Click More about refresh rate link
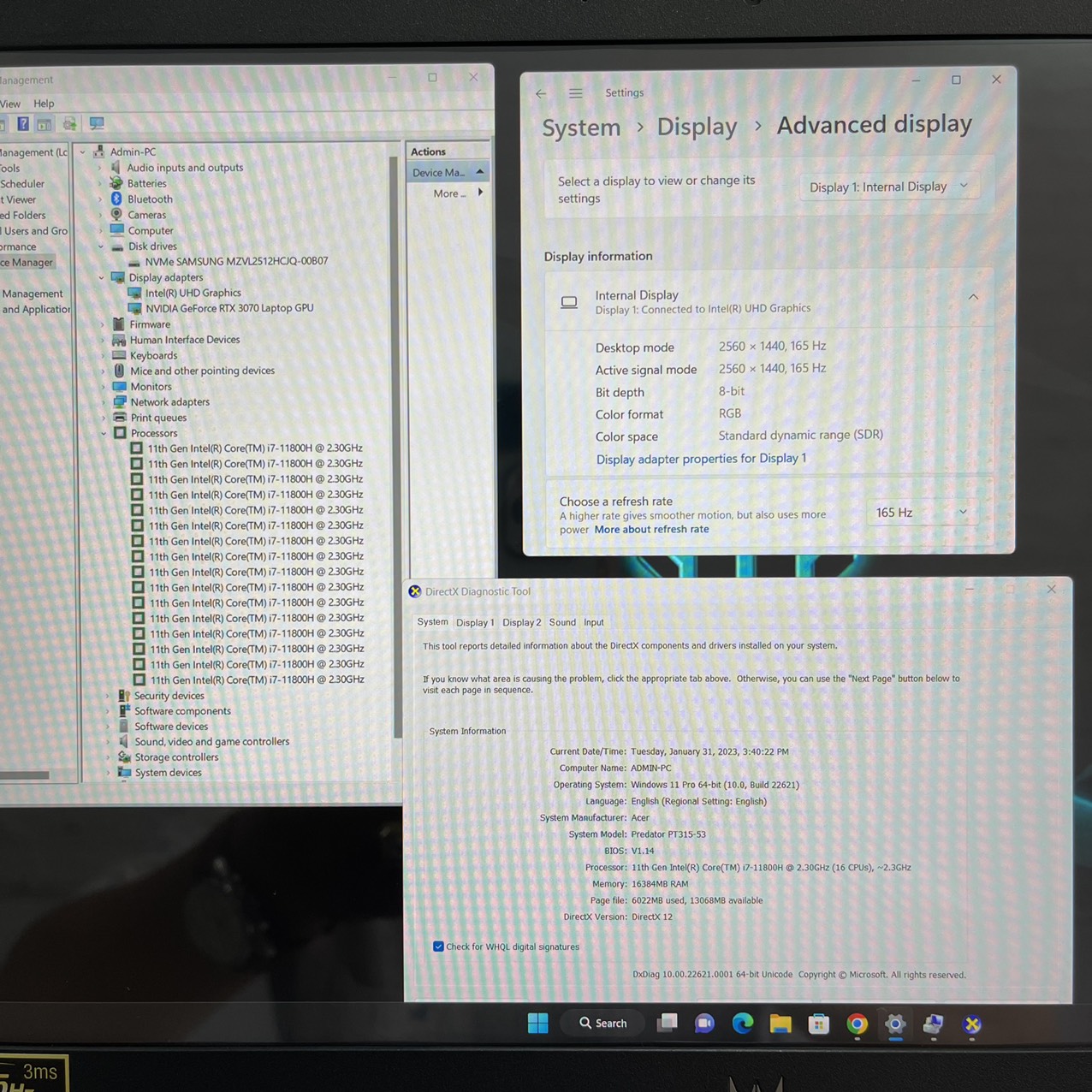Viewport: 1092px width, 1092px height. point(651,529)
